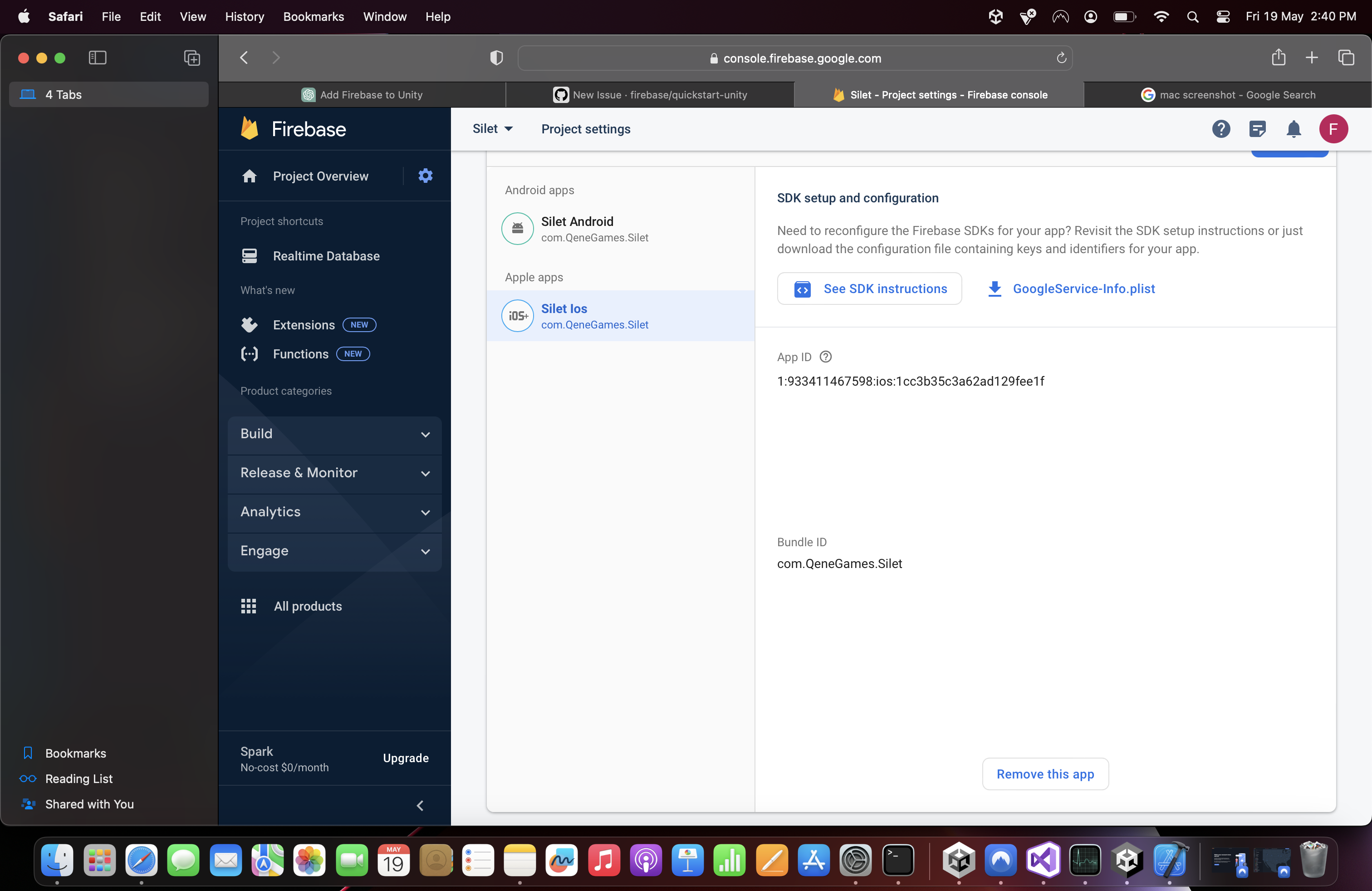Open All products grid
1372x891 pixels.
click(307, 606)
